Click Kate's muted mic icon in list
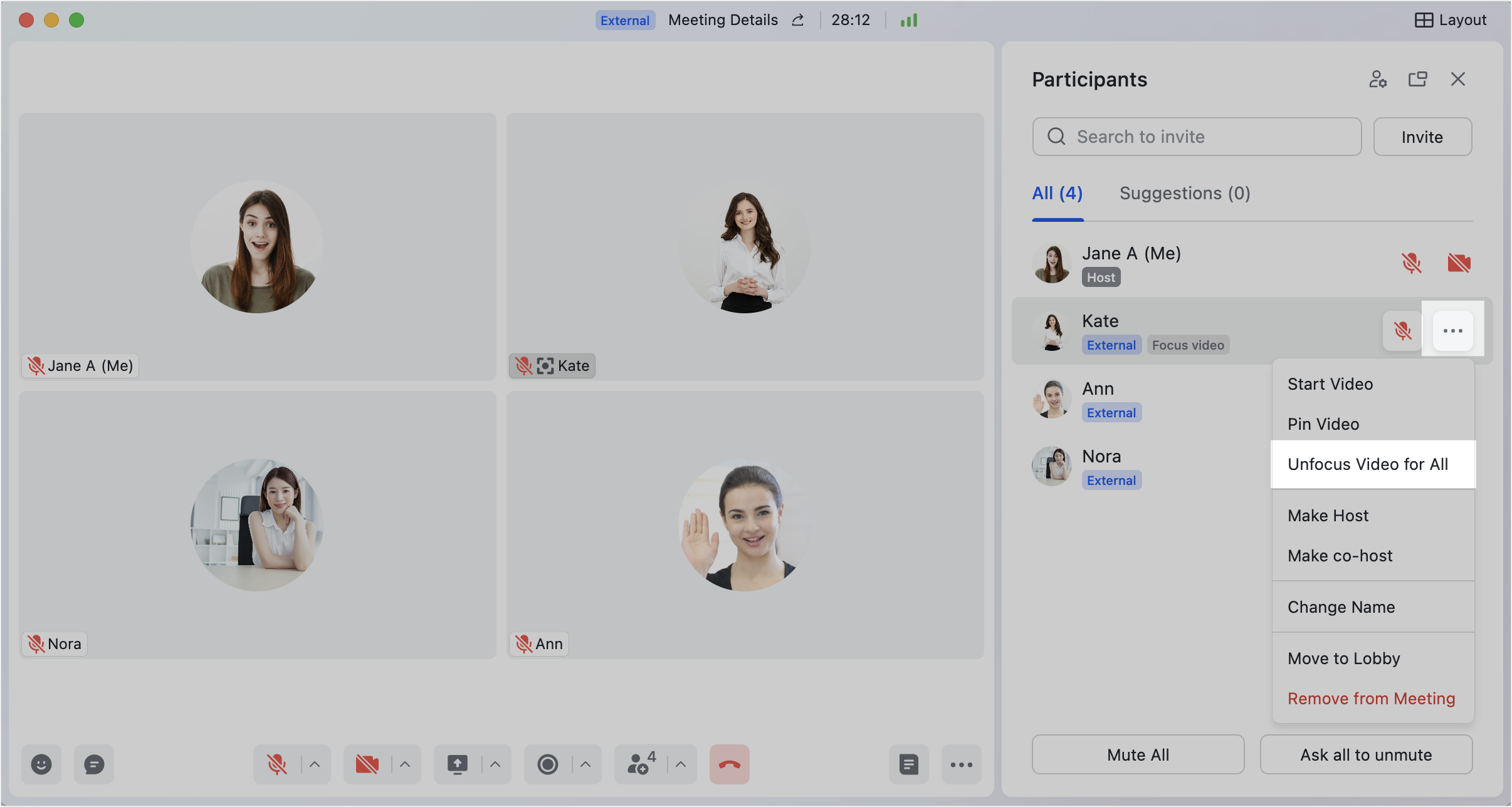The width and height of the screenshot is (1512, 807). [x=1403, y=330]
